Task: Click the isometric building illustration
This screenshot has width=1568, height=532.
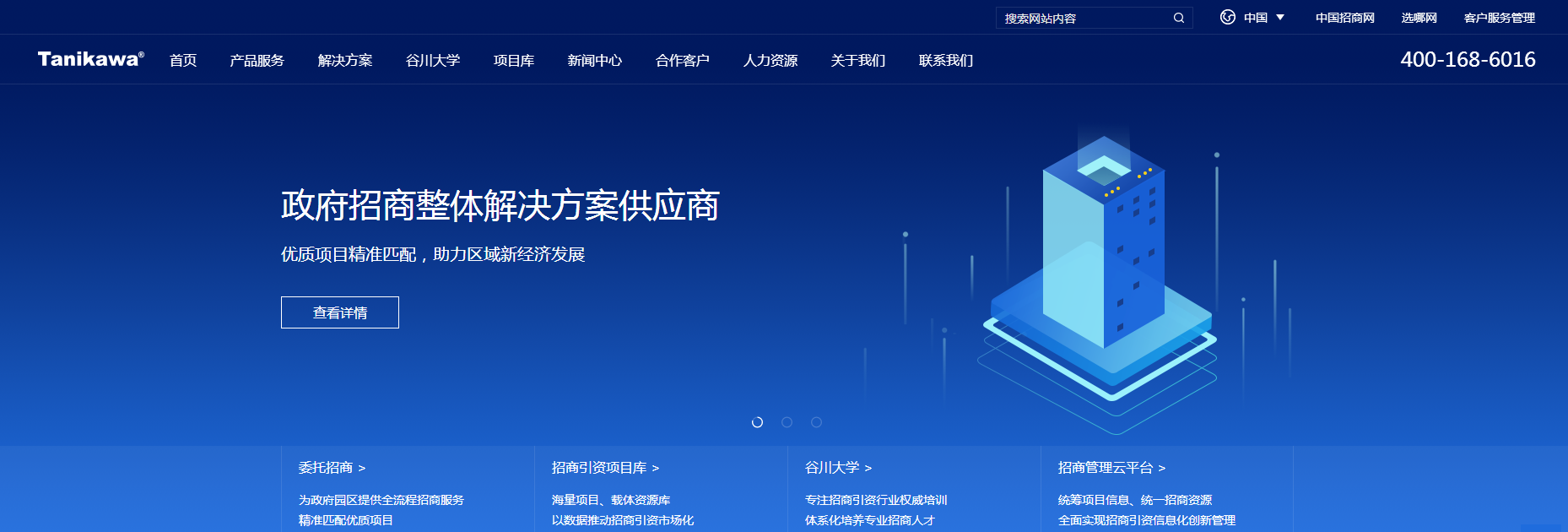Action: [1103, 270]
